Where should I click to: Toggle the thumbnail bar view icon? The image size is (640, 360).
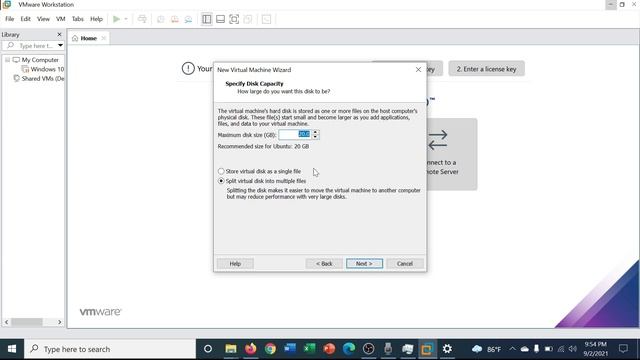click(x=220, y=19)
